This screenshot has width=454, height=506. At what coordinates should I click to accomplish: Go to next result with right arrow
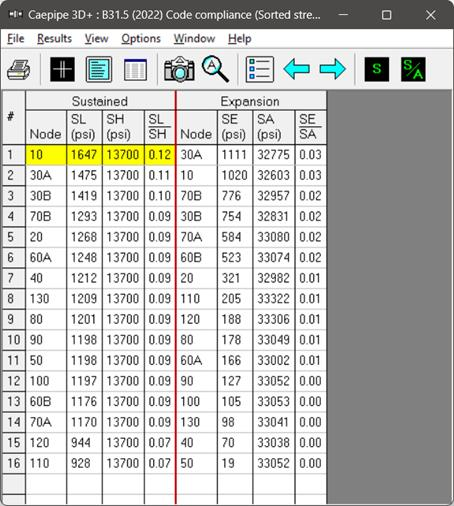[333, 69]
